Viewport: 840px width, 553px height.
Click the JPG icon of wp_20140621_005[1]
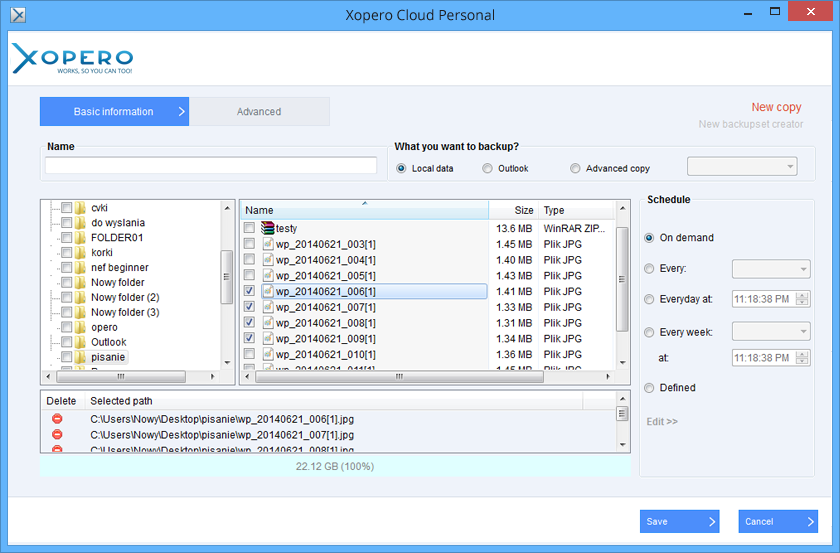point(268,275)
